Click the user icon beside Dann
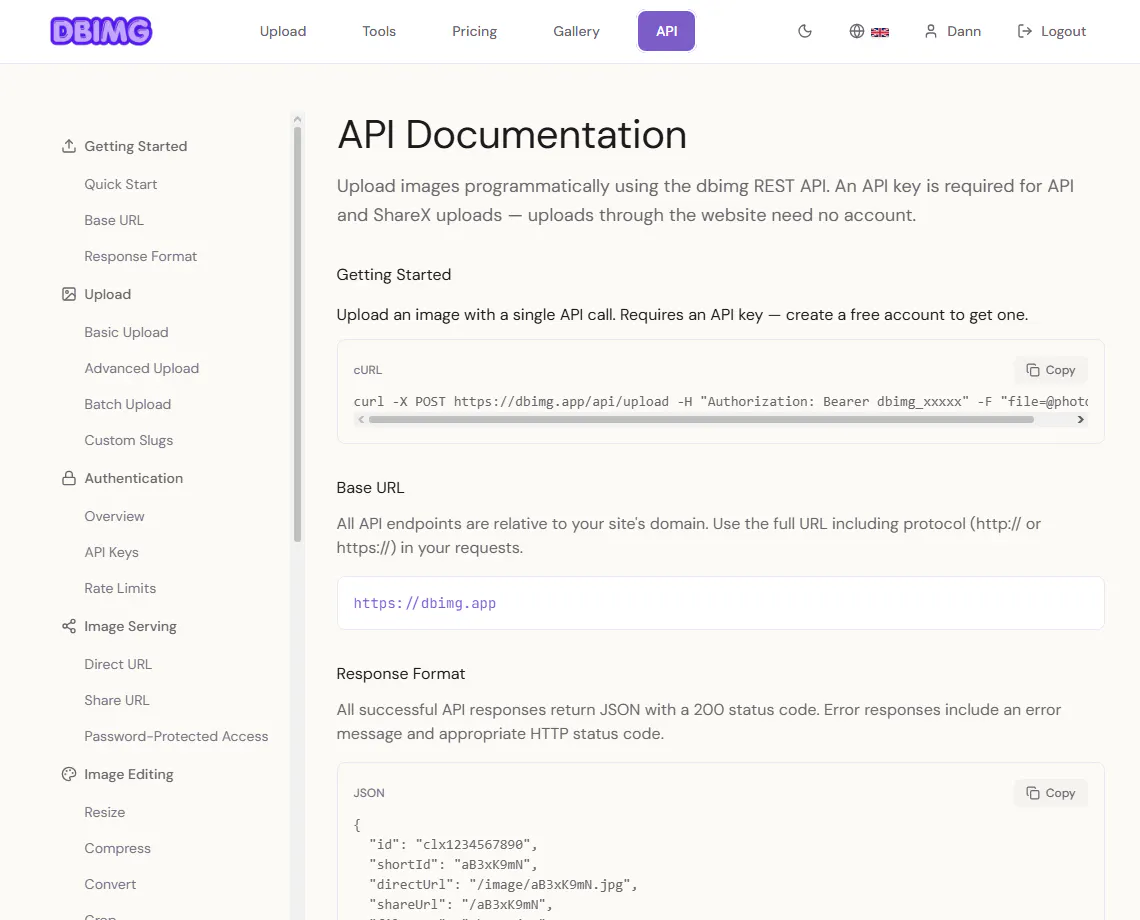This screenshot has width=1140, height=920. pyautogui.click(x=931, y=31)
